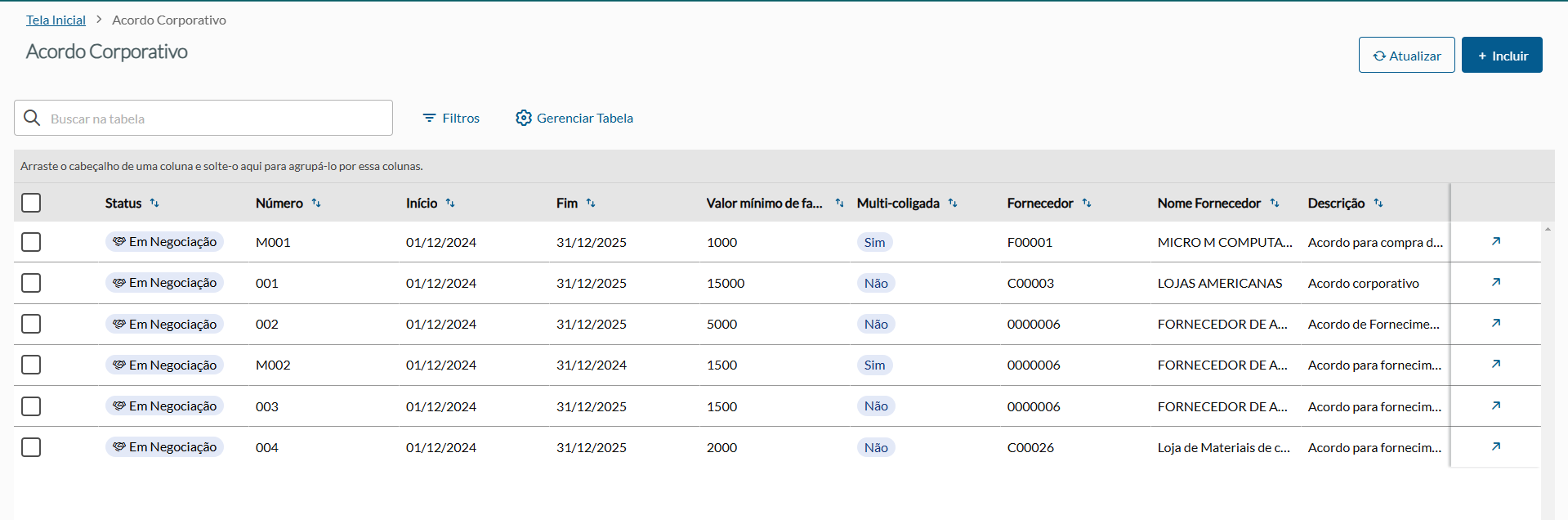This screenshot has width=1568, height=520.
Task: Open Gerenciar Tabela settings
Action: (574, 118)
